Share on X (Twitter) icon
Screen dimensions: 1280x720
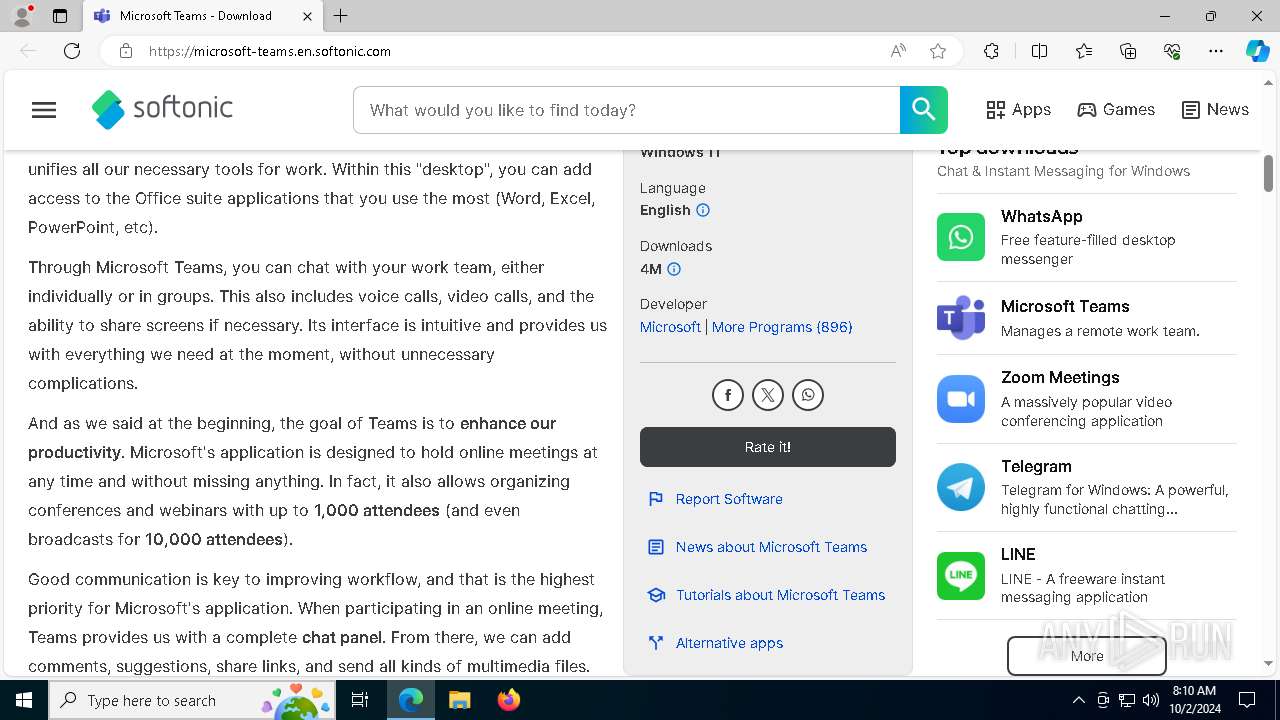[768, 396]
